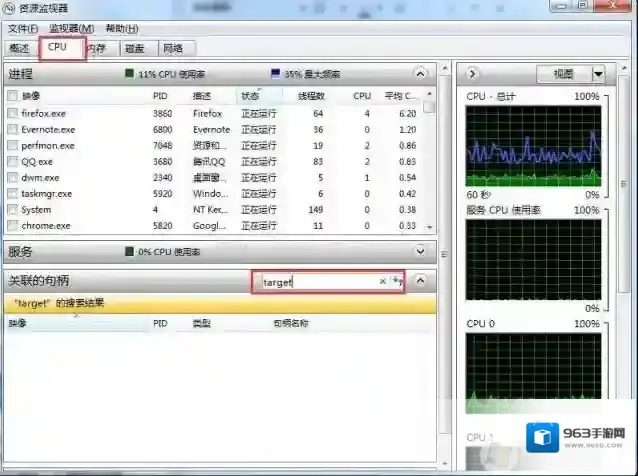Enable the chrome.exe process checkbox
The width and height of the screenshot is (638, 476).
pos(12,226)
